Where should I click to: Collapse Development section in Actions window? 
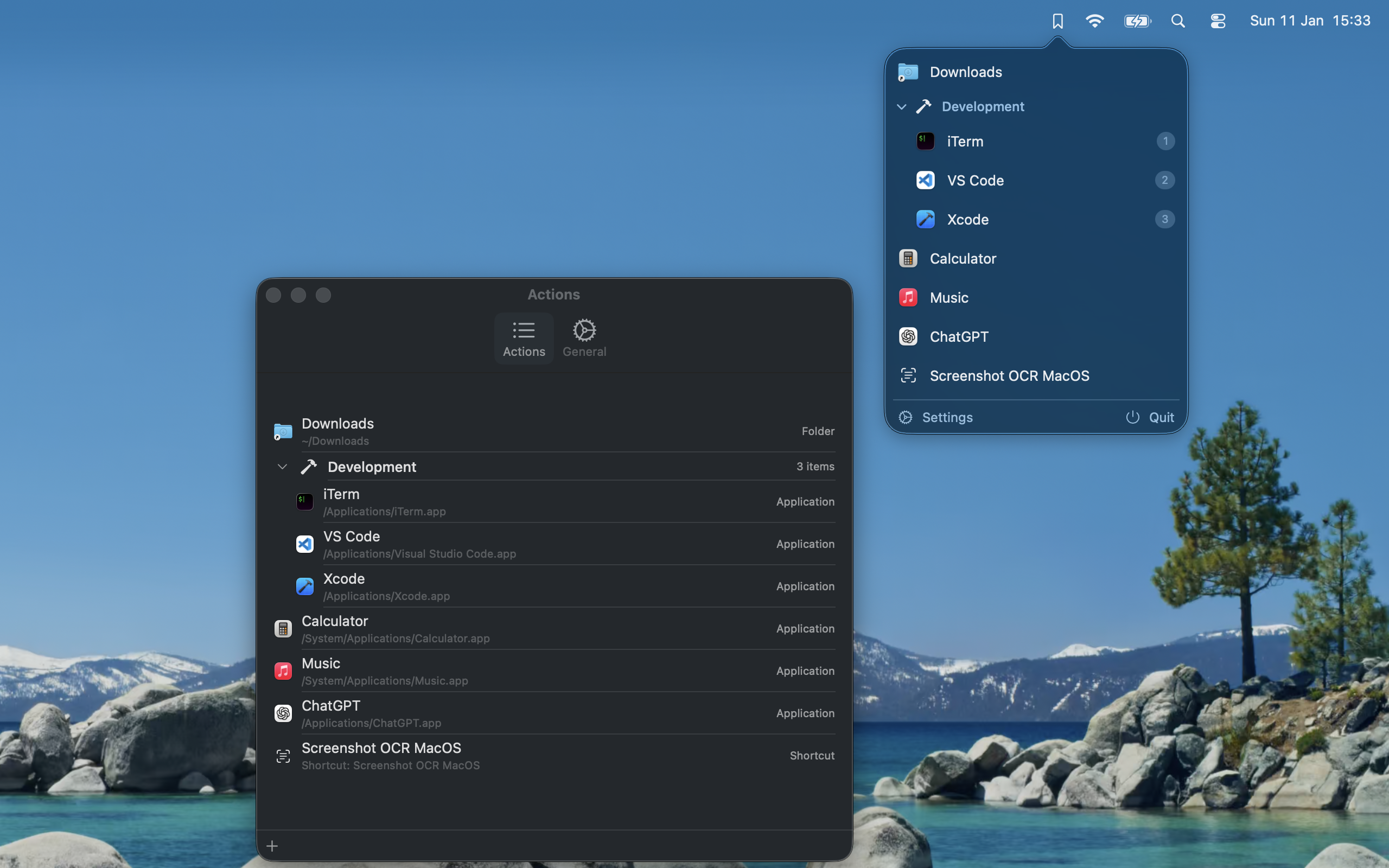pos(282,466)
